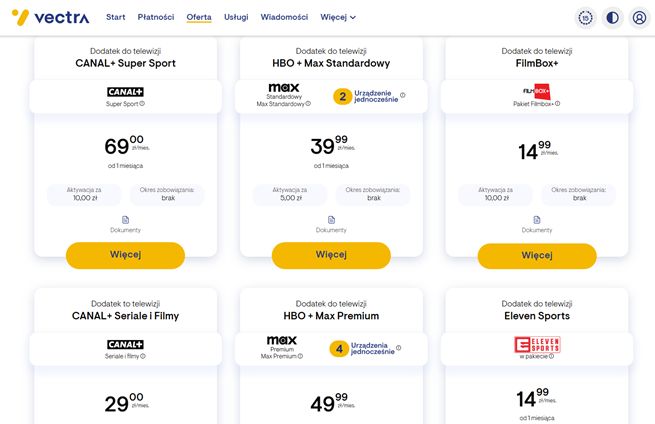
Task: Toggle the high-contrast mode icon
Action: point(613,17)
